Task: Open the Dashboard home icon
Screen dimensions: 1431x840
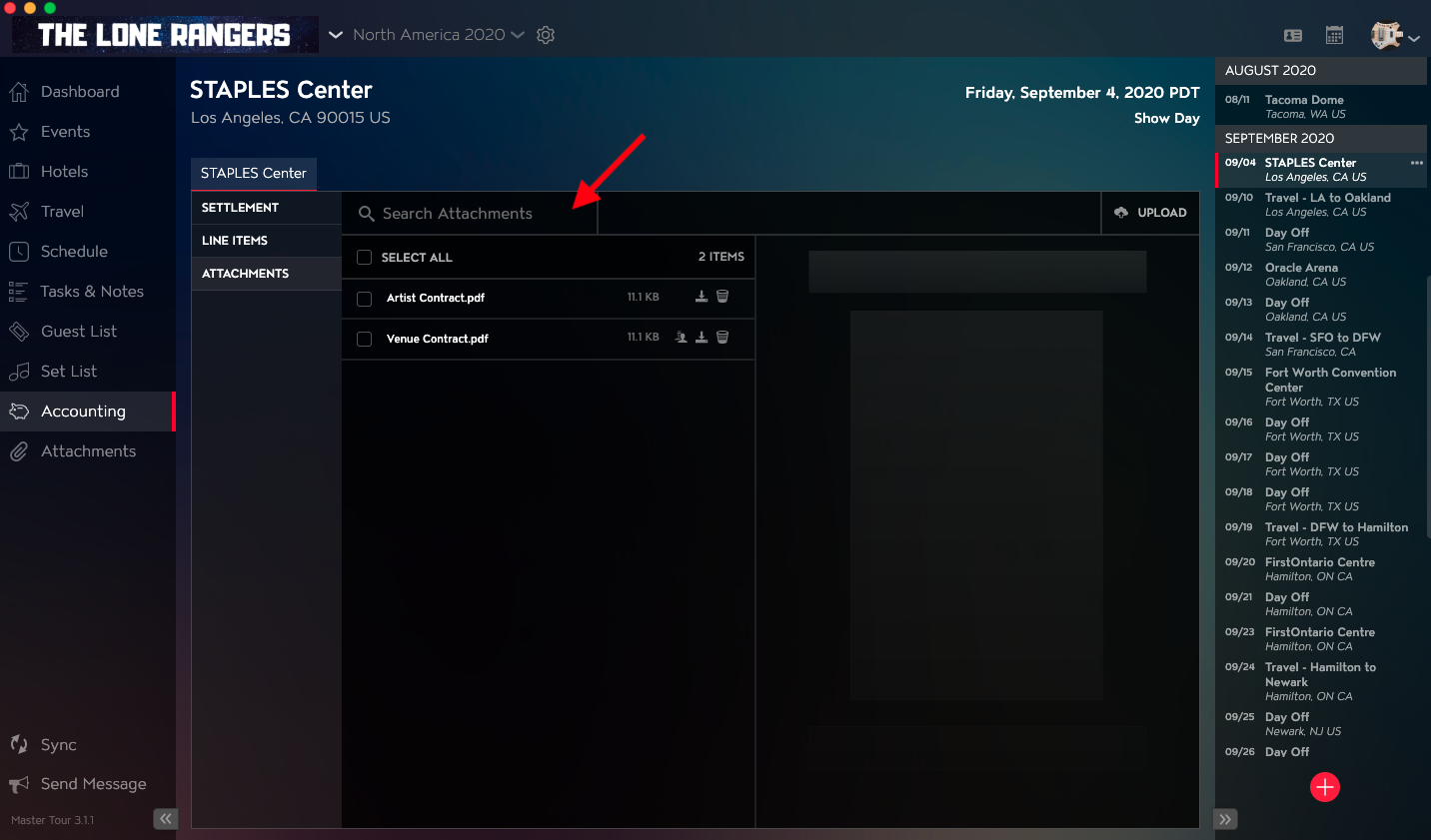Action: coord(18,92)
